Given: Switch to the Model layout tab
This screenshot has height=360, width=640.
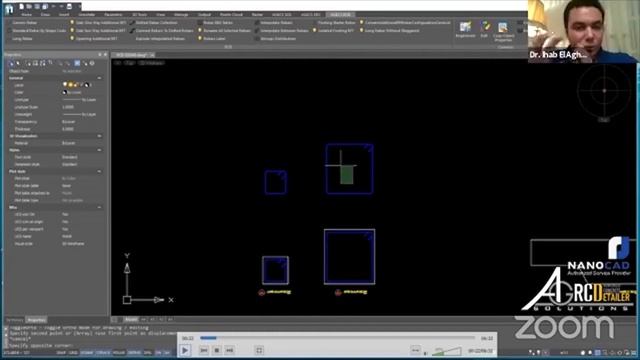Looking at the screenshot, I should 131,320.
